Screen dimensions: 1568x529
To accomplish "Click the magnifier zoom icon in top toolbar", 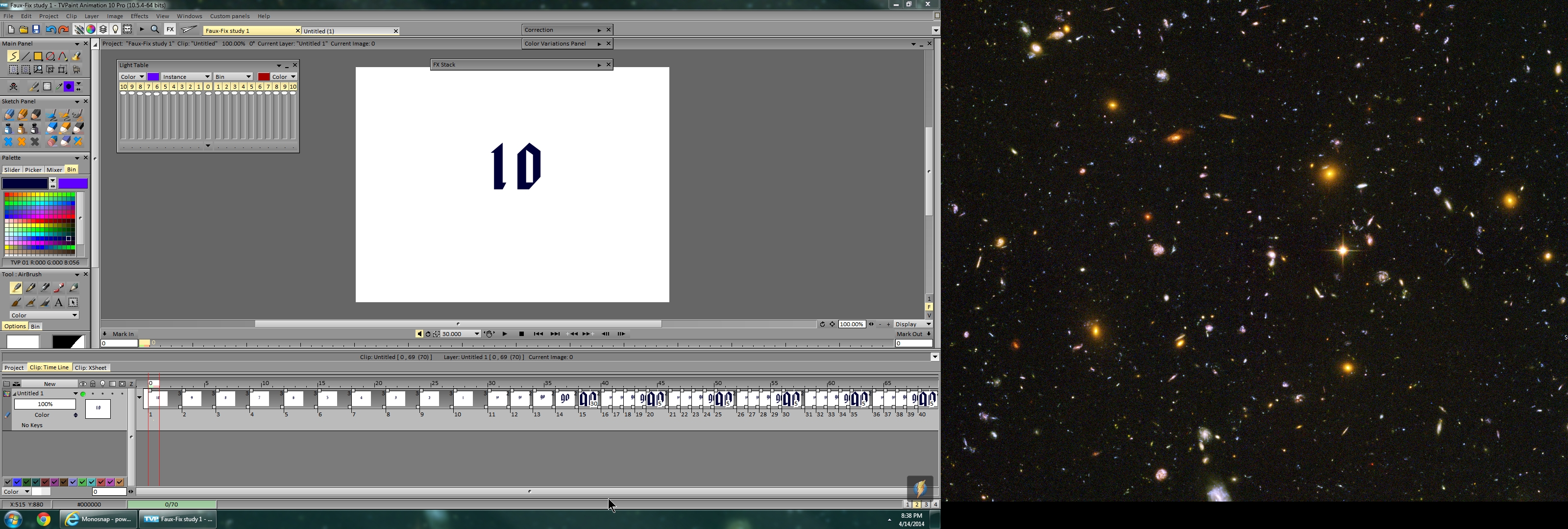I will pyautogui.click(x=155, y=30).
